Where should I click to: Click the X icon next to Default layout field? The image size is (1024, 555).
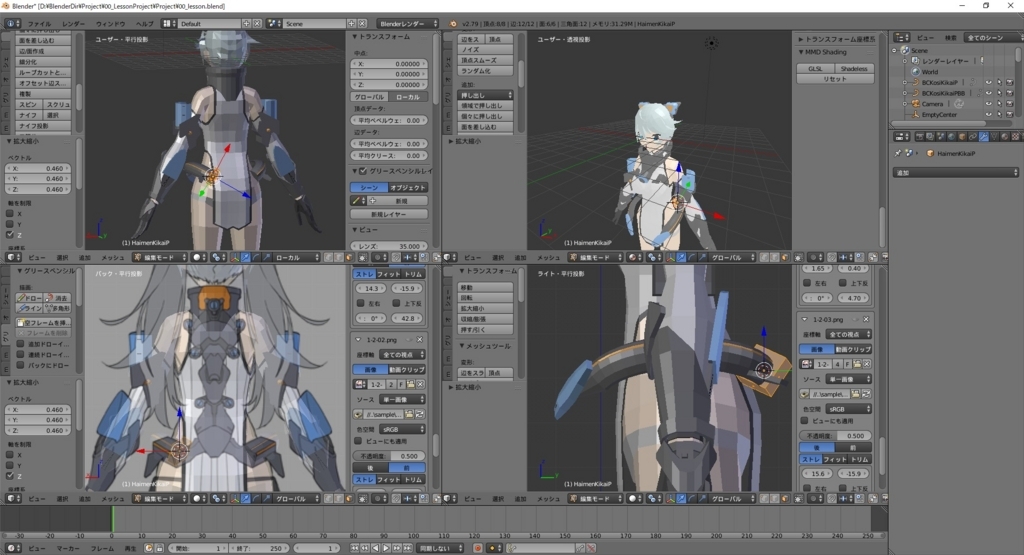(257, 24)
